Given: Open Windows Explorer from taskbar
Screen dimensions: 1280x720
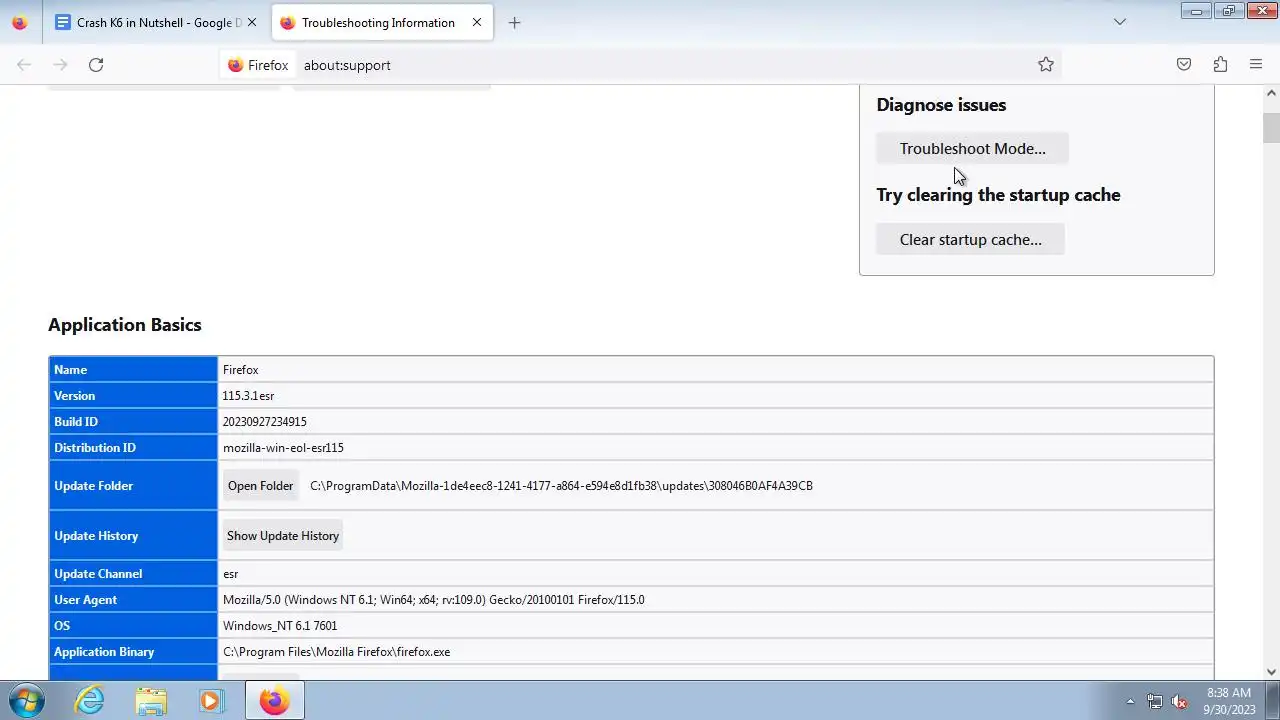Looking at the screenshot, I should point(150,700).
